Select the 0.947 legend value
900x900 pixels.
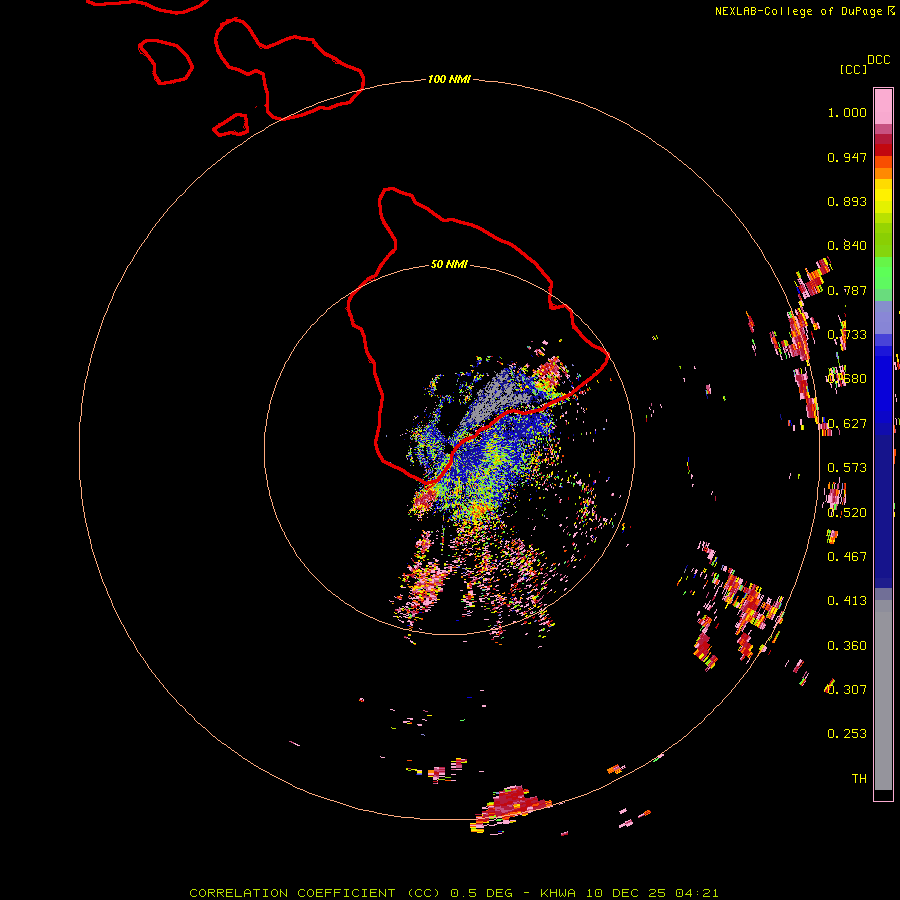click(x=847, y=157)
